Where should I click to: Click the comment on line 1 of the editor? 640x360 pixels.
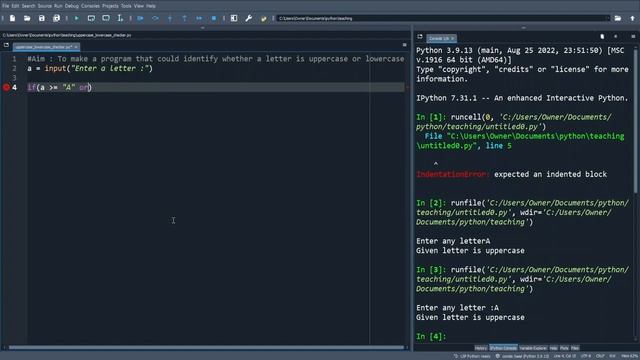(216, 59)
